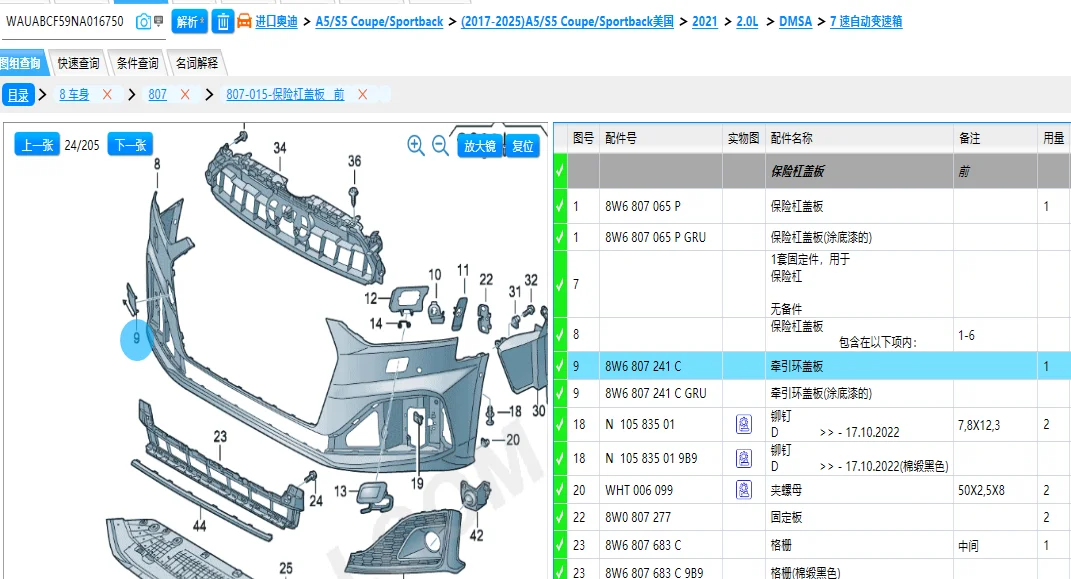Remove the 807-015 breadcrumb with X
The height and width of the screenshot is (579, 1071).
pyautogui.click(x=363, y=94)
